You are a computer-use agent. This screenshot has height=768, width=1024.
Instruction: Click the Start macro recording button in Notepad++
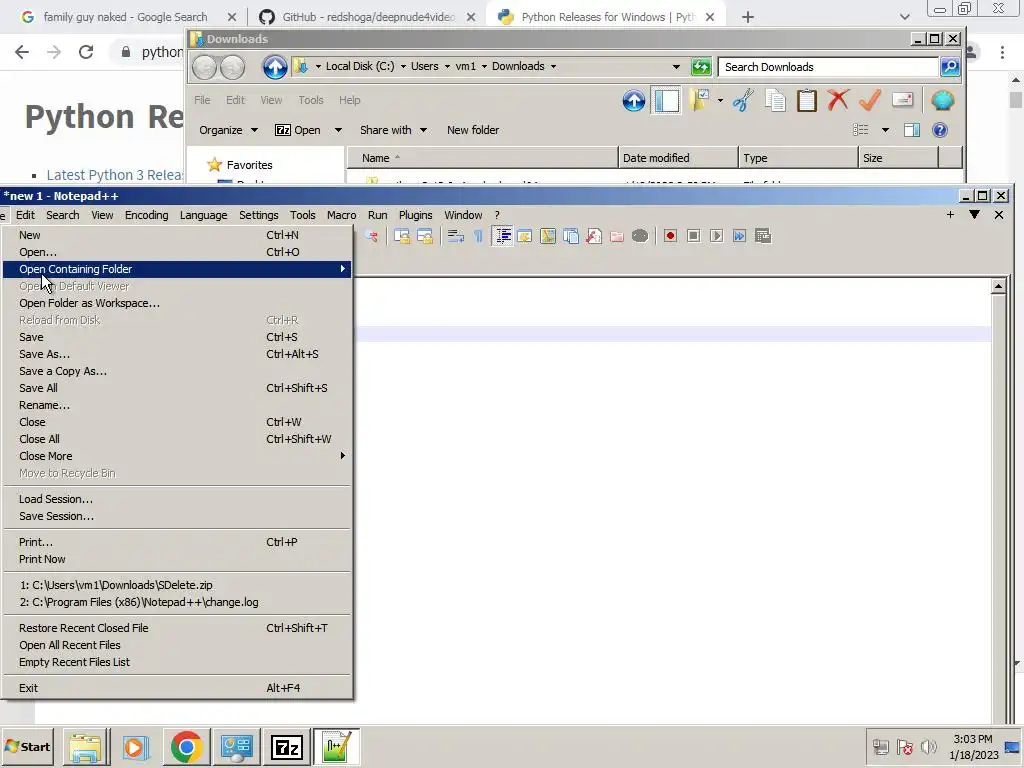pyautogui.click(x=670, y=236)
